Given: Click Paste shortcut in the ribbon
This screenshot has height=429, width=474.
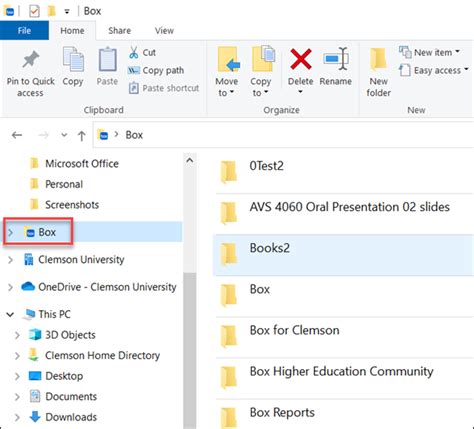Looking at the screenshot, I should [164, 88].
